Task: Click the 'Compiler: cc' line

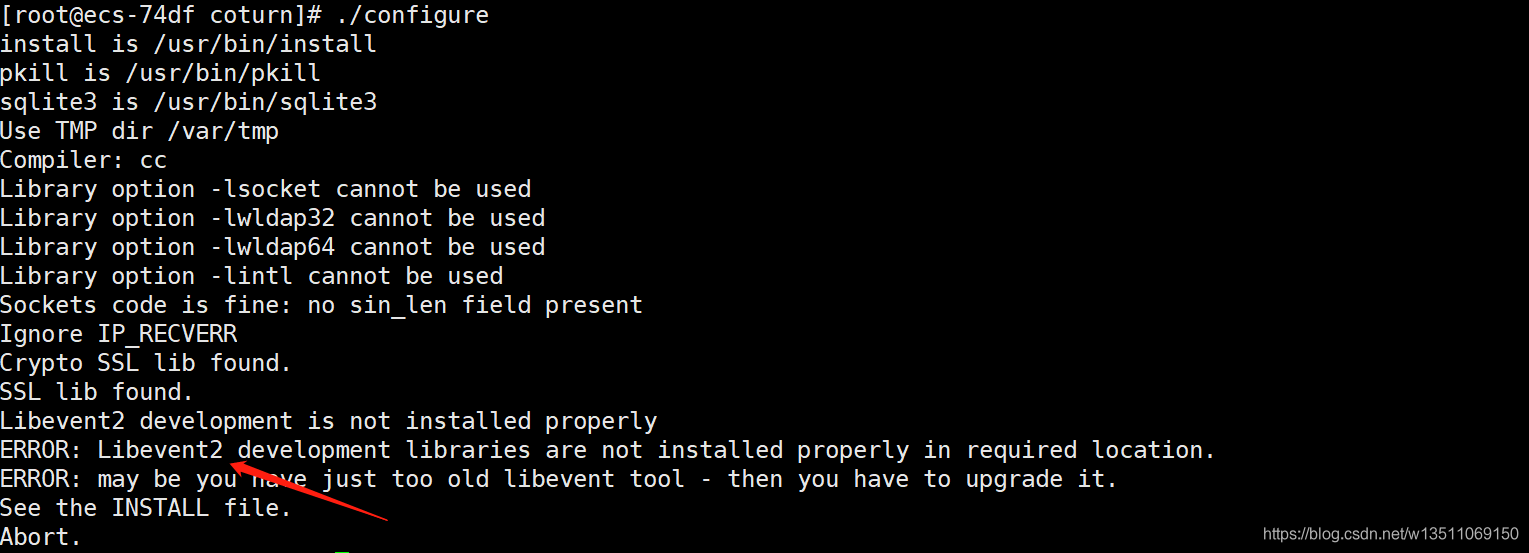Action: [x=83, y=160]
